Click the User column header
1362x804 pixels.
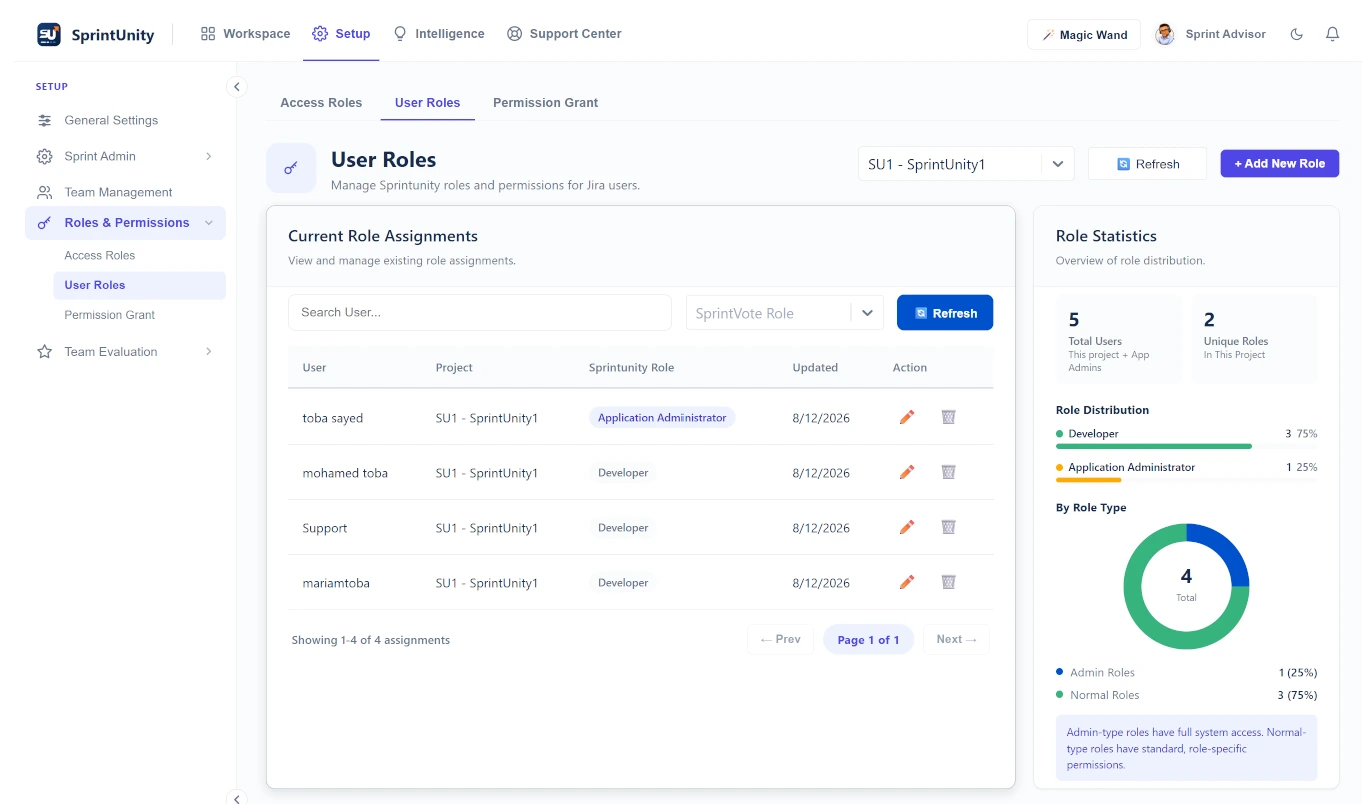[x=315, y=367]
